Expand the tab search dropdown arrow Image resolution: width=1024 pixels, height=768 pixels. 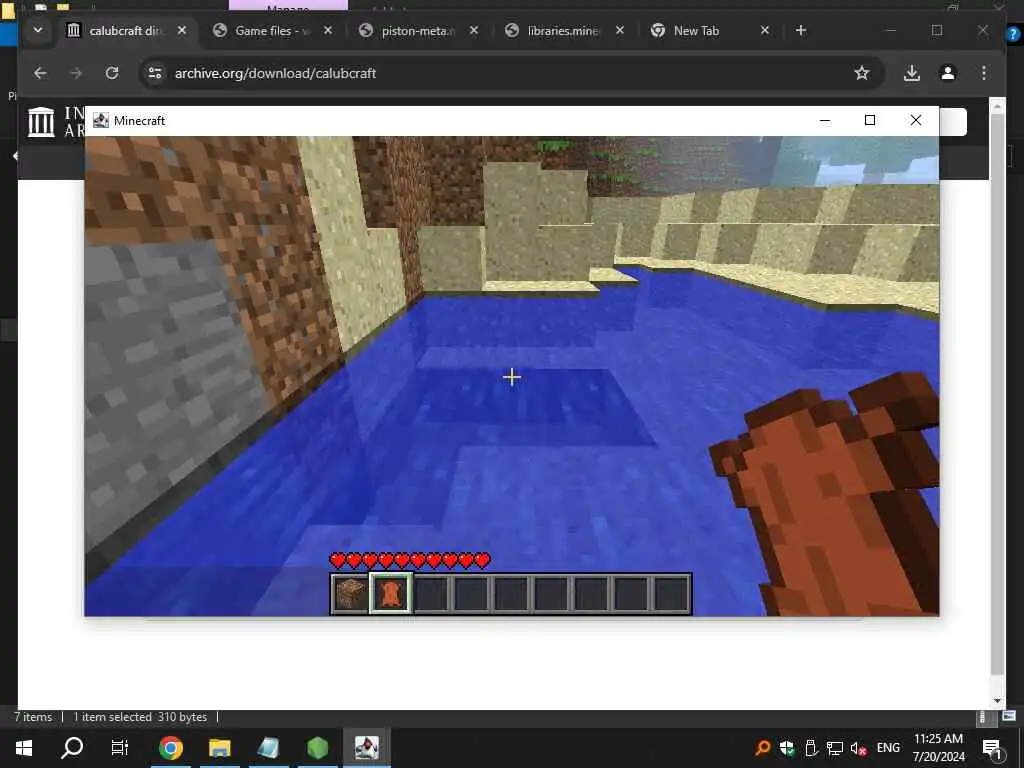[38, 30]
